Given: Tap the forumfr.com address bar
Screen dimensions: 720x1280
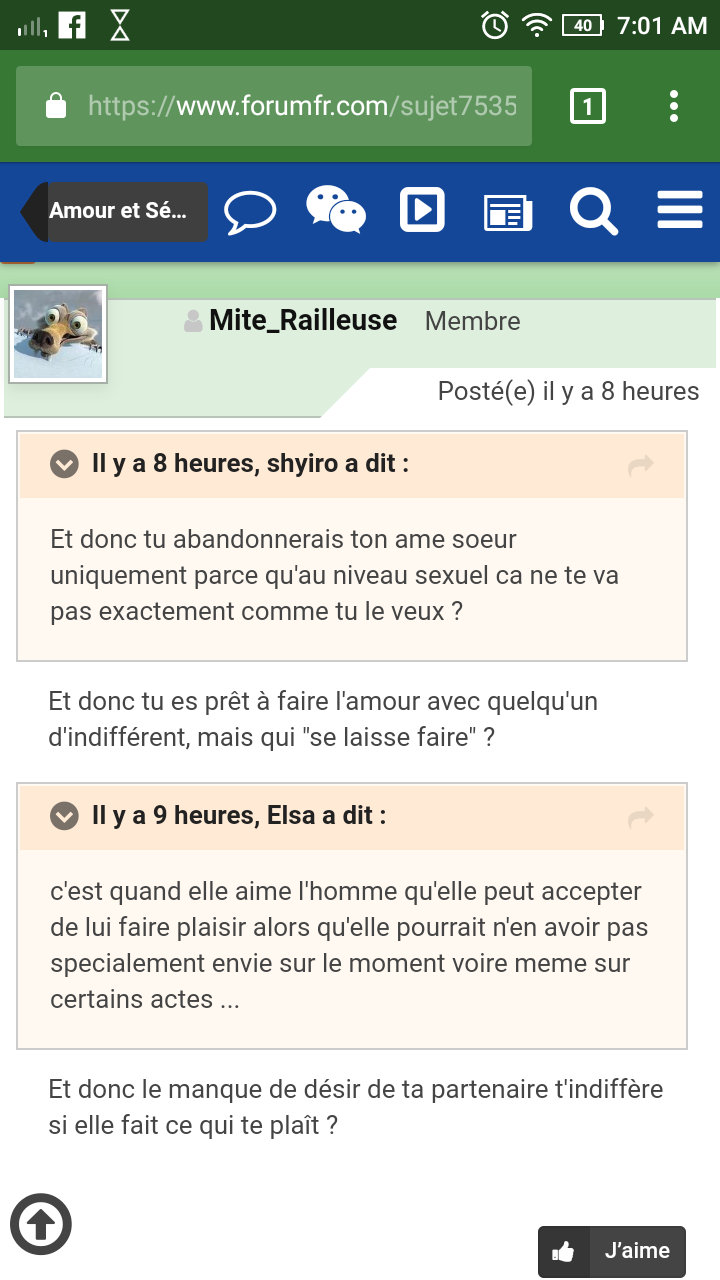Looking at the screenshot, I should (x=300, y=106).
